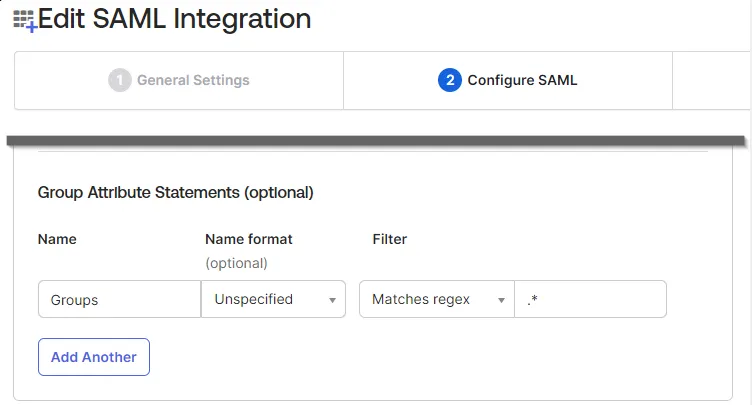Click the Edit SAML Integration page title
Screen dimensions: 752x405
click(x=175, y=19)
